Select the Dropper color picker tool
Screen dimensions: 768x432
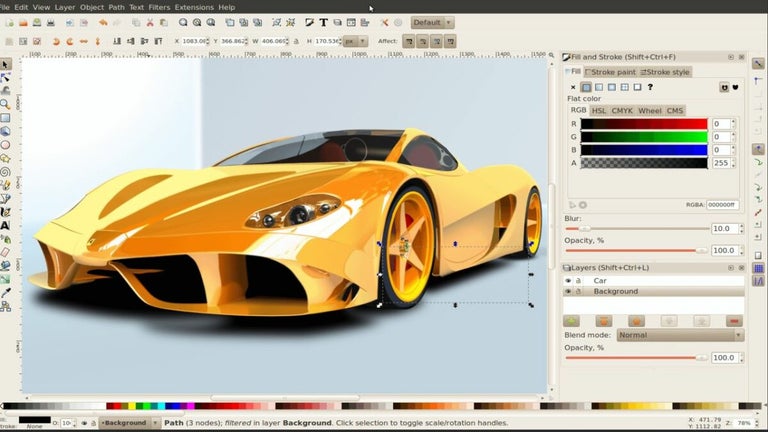(5, 293)
